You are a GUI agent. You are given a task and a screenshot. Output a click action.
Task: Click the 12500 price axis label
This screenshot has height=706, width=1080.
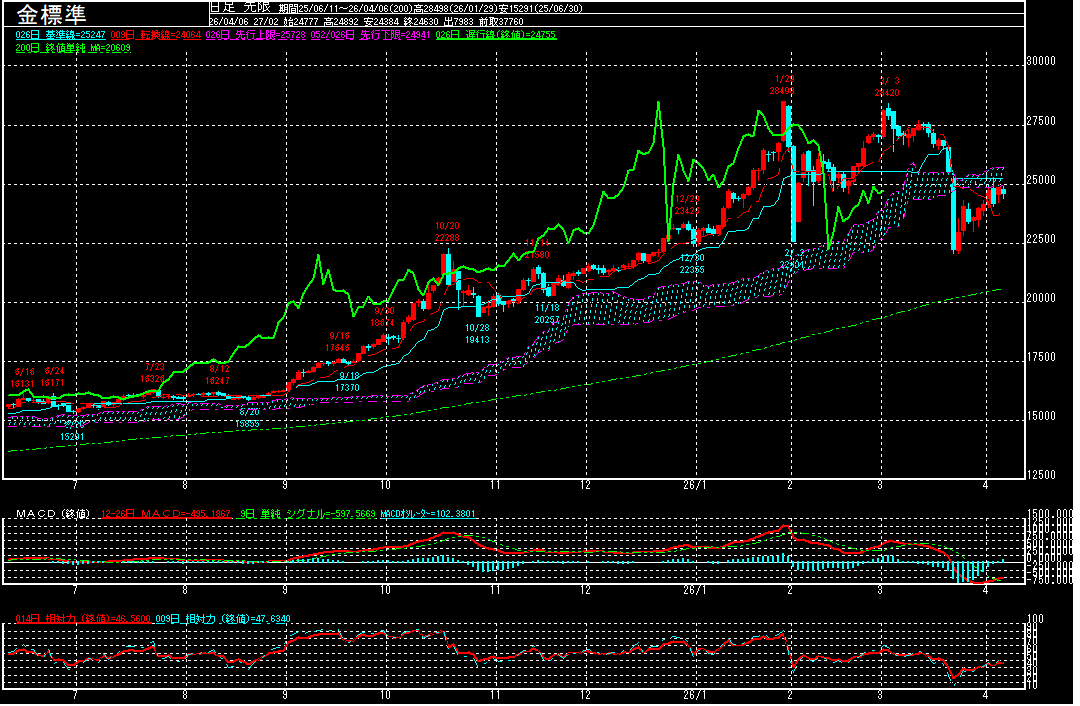point(1042,474)
